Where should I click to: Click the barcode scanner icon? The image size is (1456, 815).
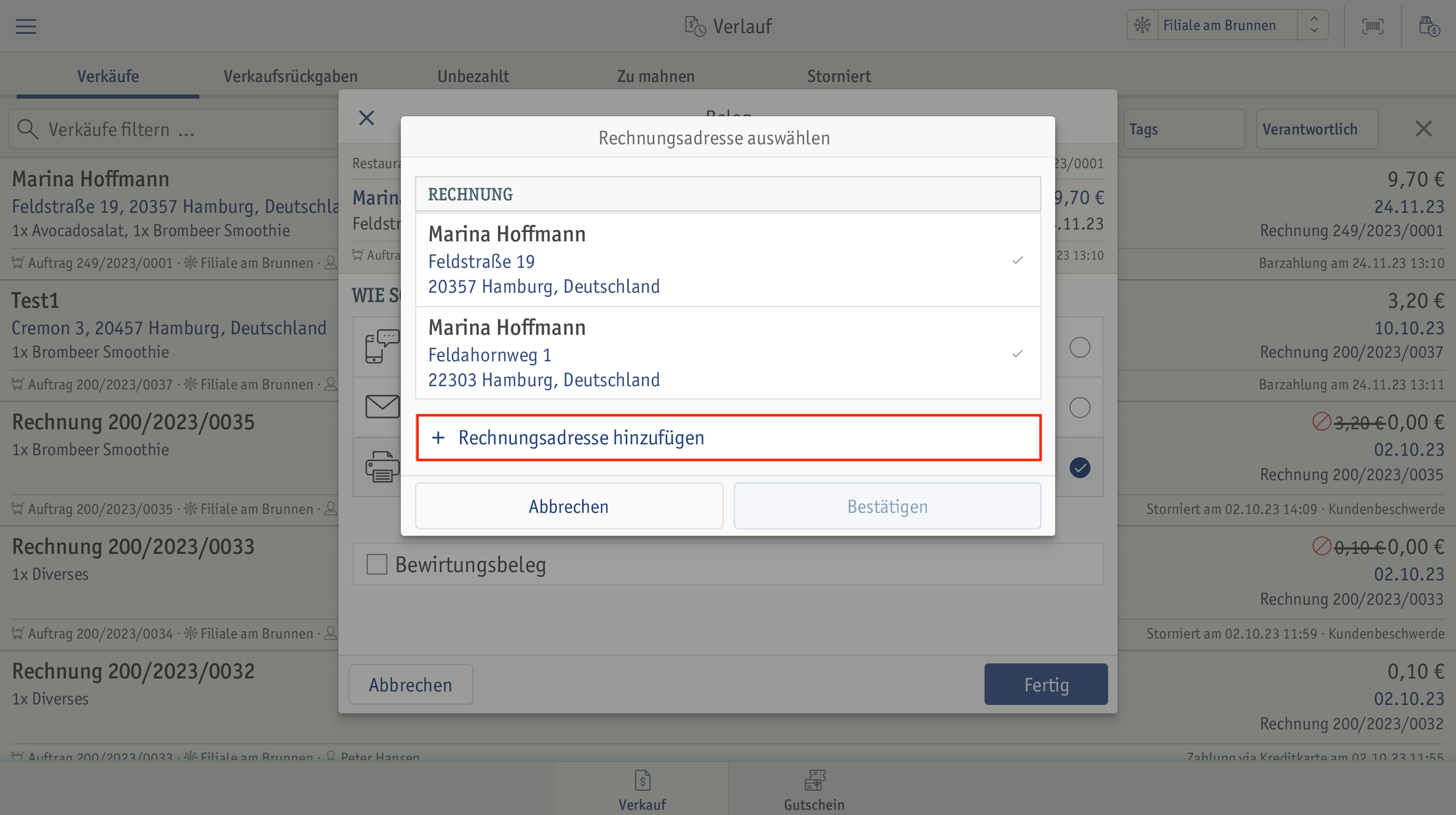1372,26
